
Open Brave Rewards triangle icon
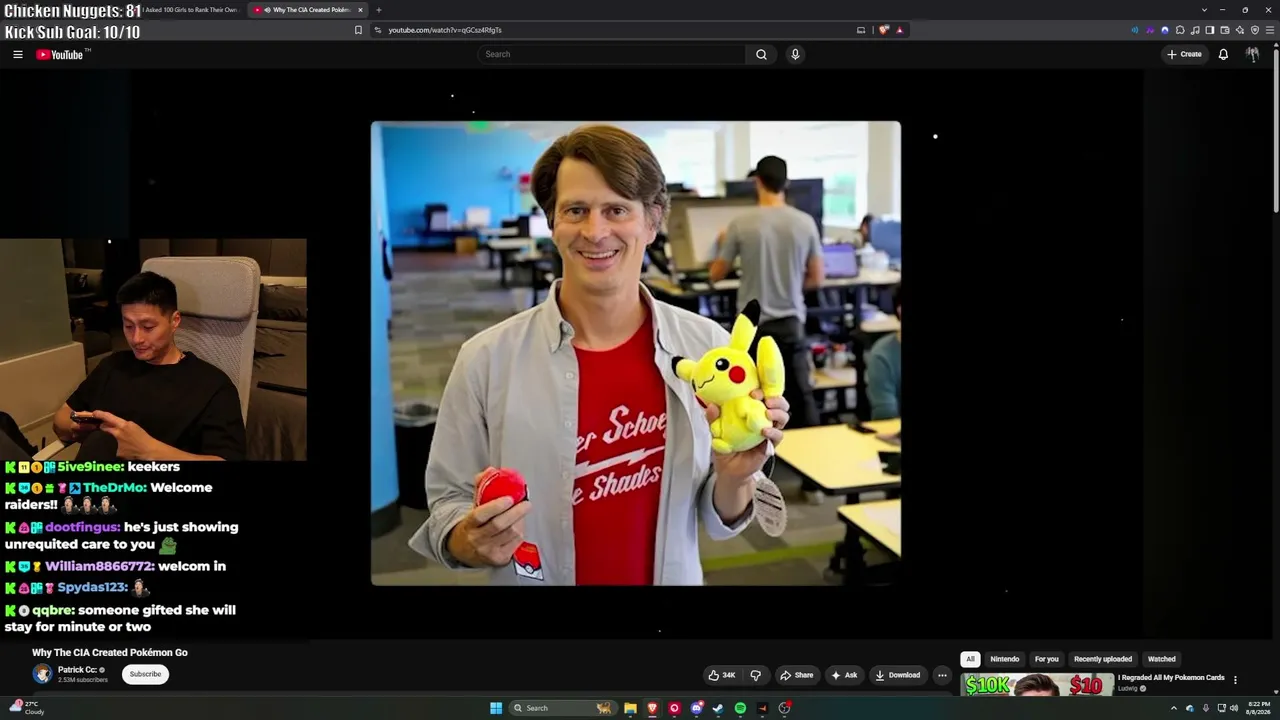[x=899, y=30]
